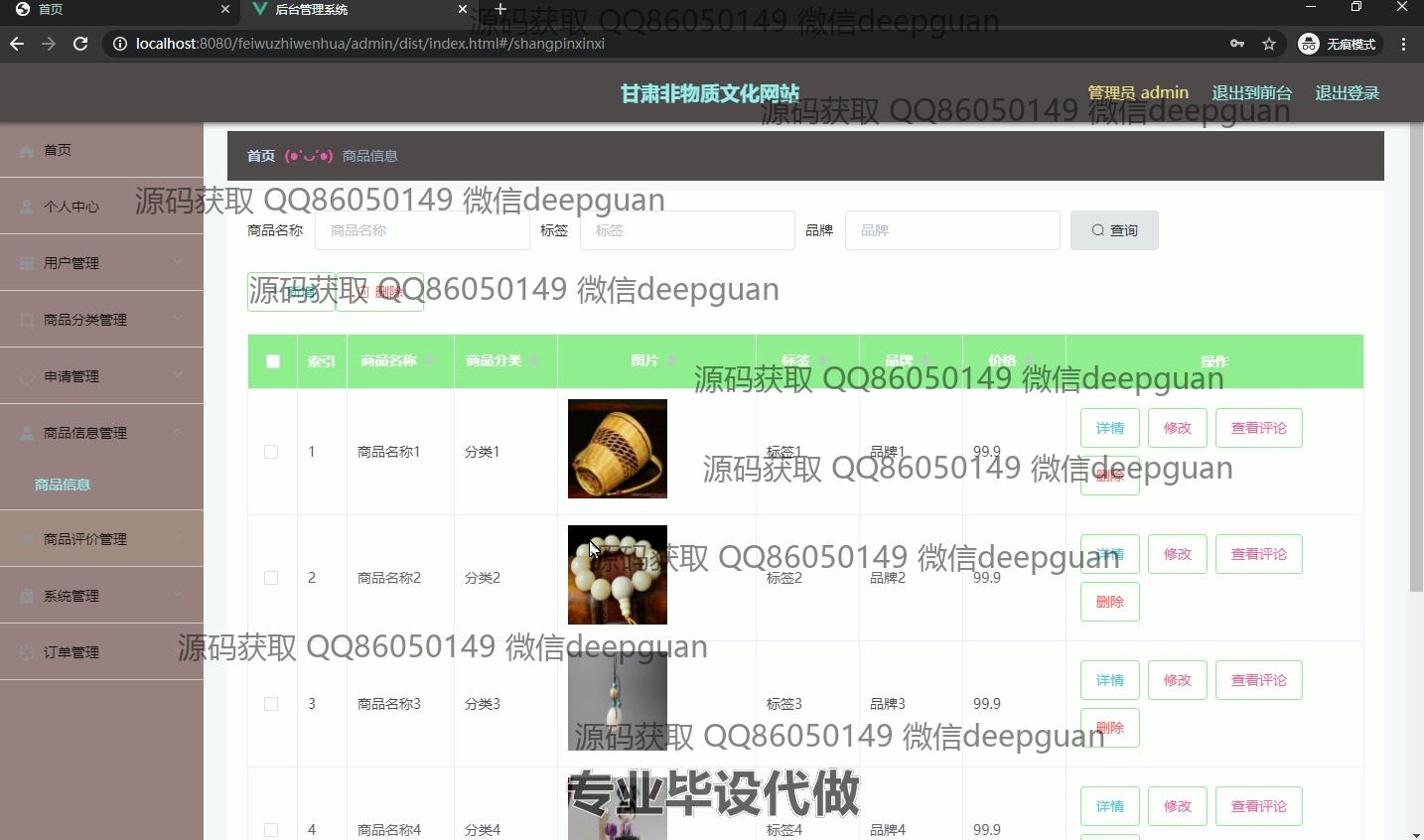Click the person icon beside 个人中心
The image size is (1424, 840).
coord(27,207)
